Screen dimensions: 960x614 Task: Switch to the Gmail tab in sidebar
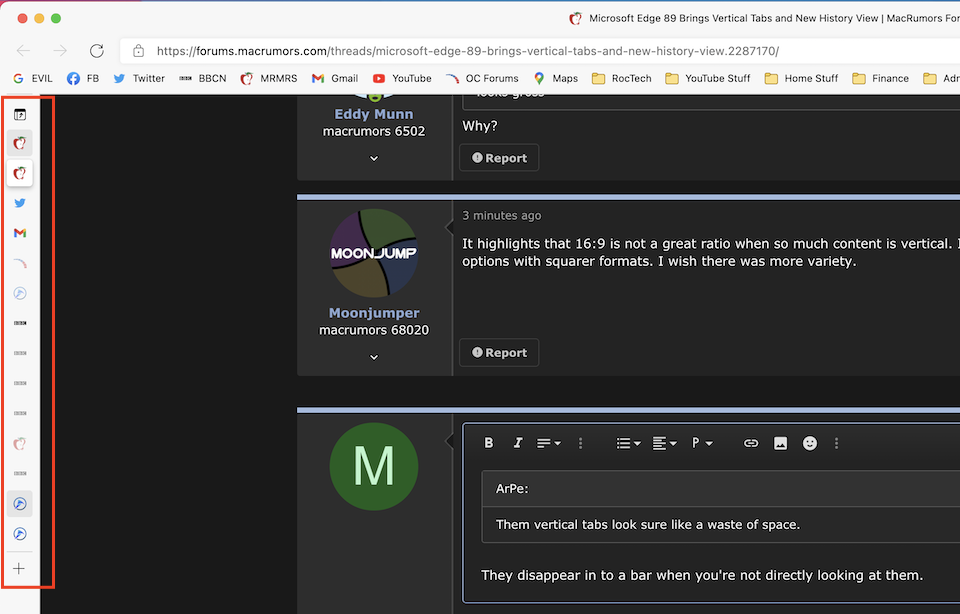(20, 233)
